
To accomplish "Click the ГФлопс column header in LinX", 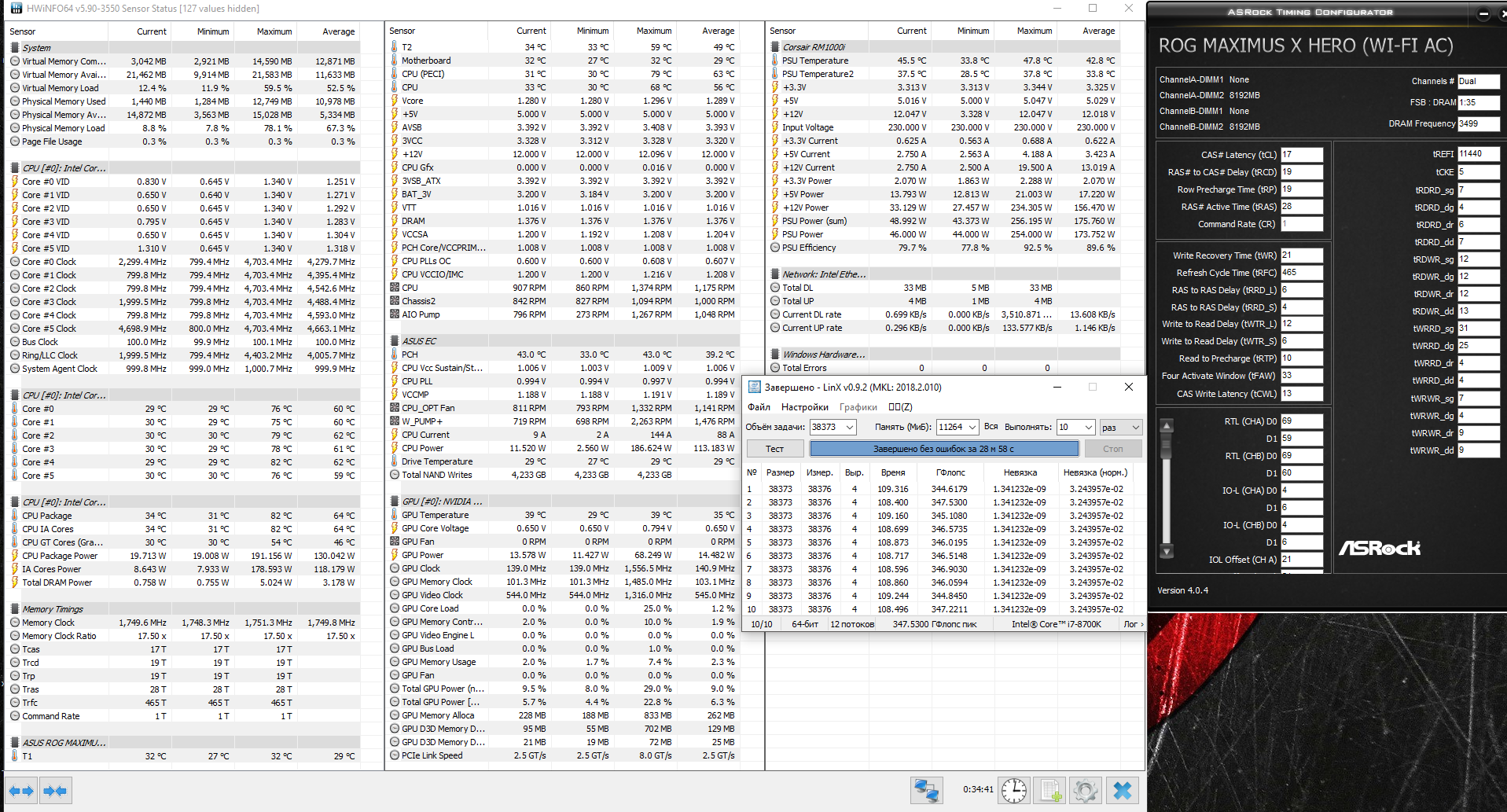I will pyautogui.click(x=950, y=472).
